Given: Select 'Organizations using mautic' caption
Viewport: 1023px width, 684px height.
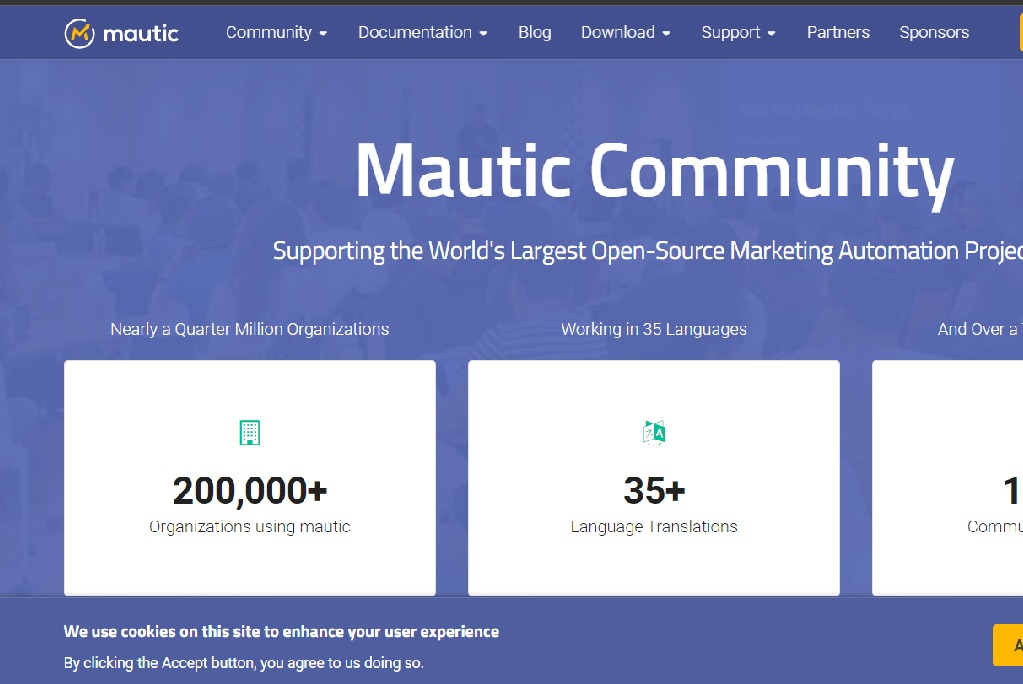Looking at the screenshot, I should (250, 527).
